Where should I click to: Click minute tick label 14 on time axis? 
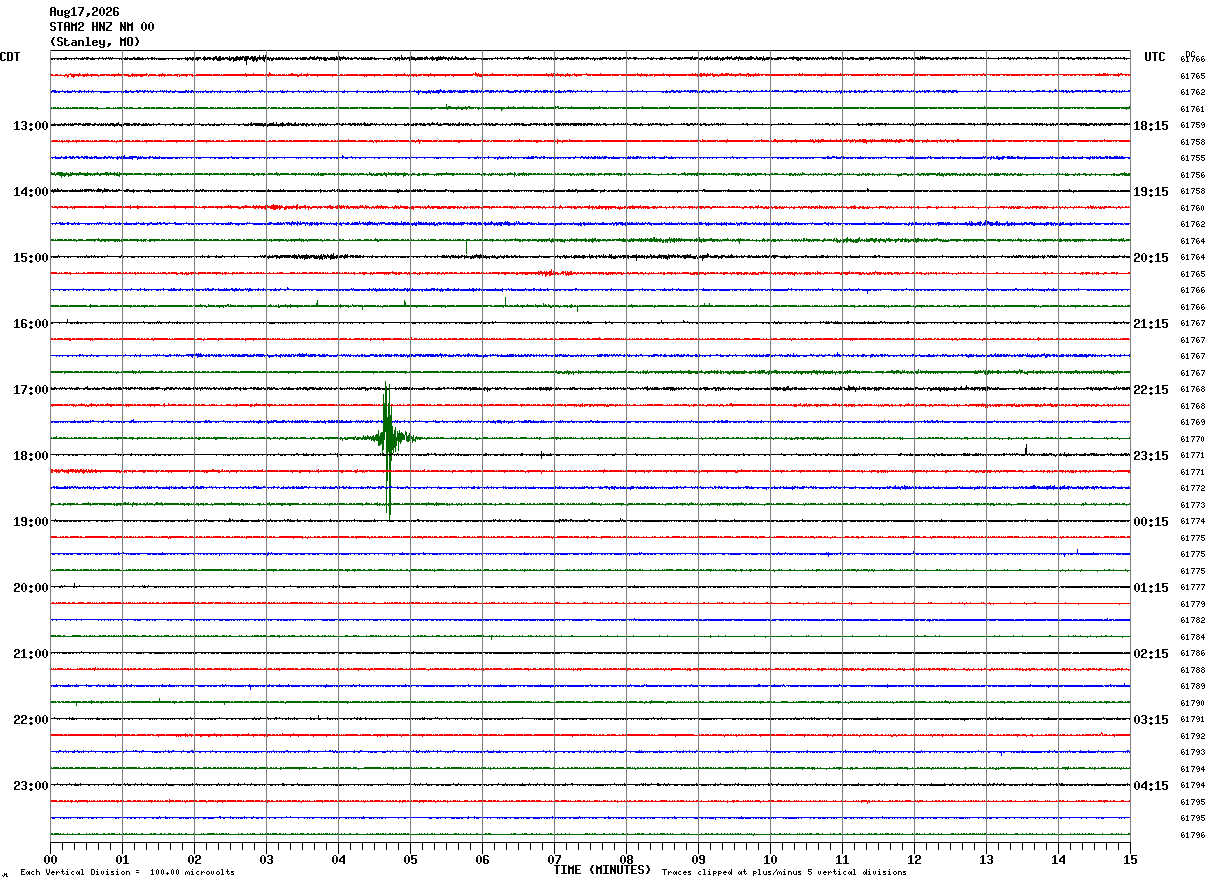pyautogui.click(x=1059, y=860)
